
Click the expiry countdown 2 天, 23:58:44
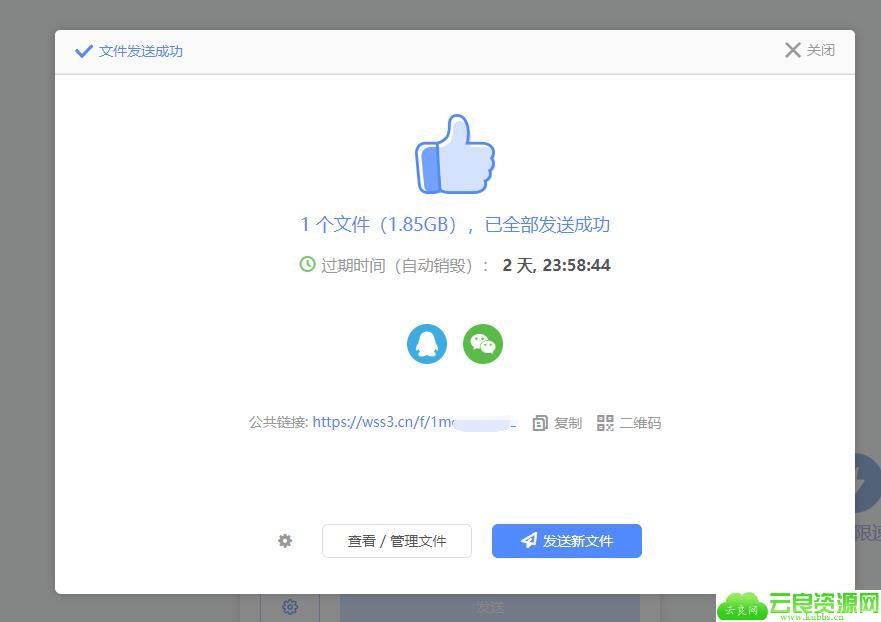tap(556, 265)
